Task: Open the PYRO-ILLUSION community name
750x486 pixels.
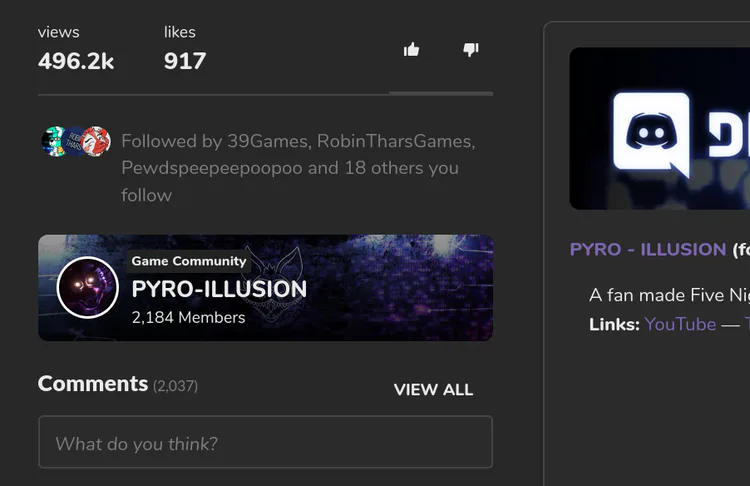Action: (x=219, y=290)
